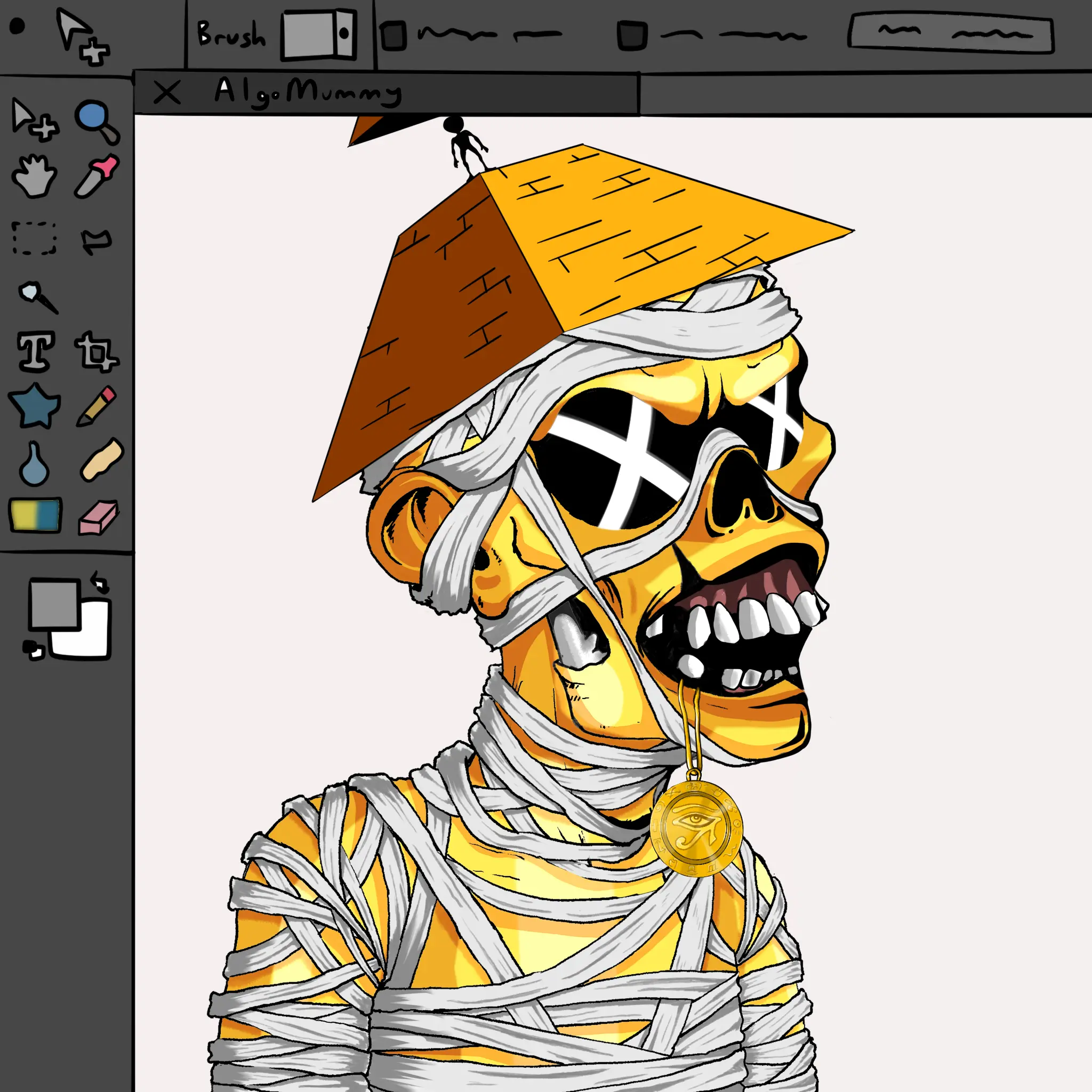Viewport: 1092px width, 1092px height.
Task: Select the Lasso selection tool
Action: coord(97,241)
